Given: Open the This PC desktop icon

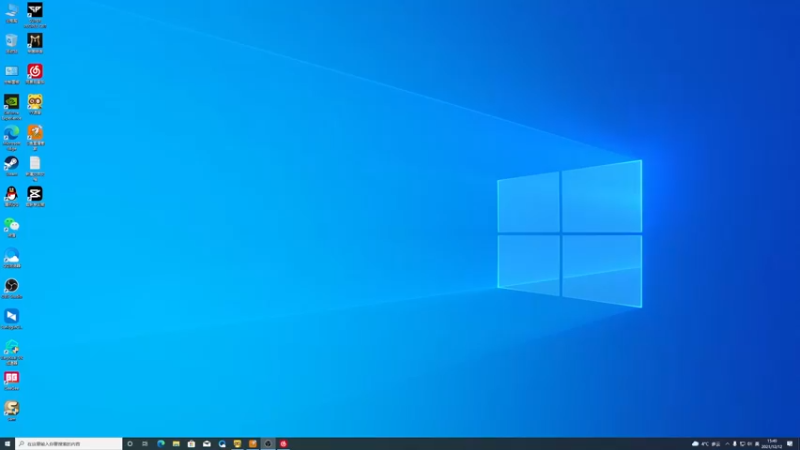Looking at the screenshot, I should [x=12, y=12].
